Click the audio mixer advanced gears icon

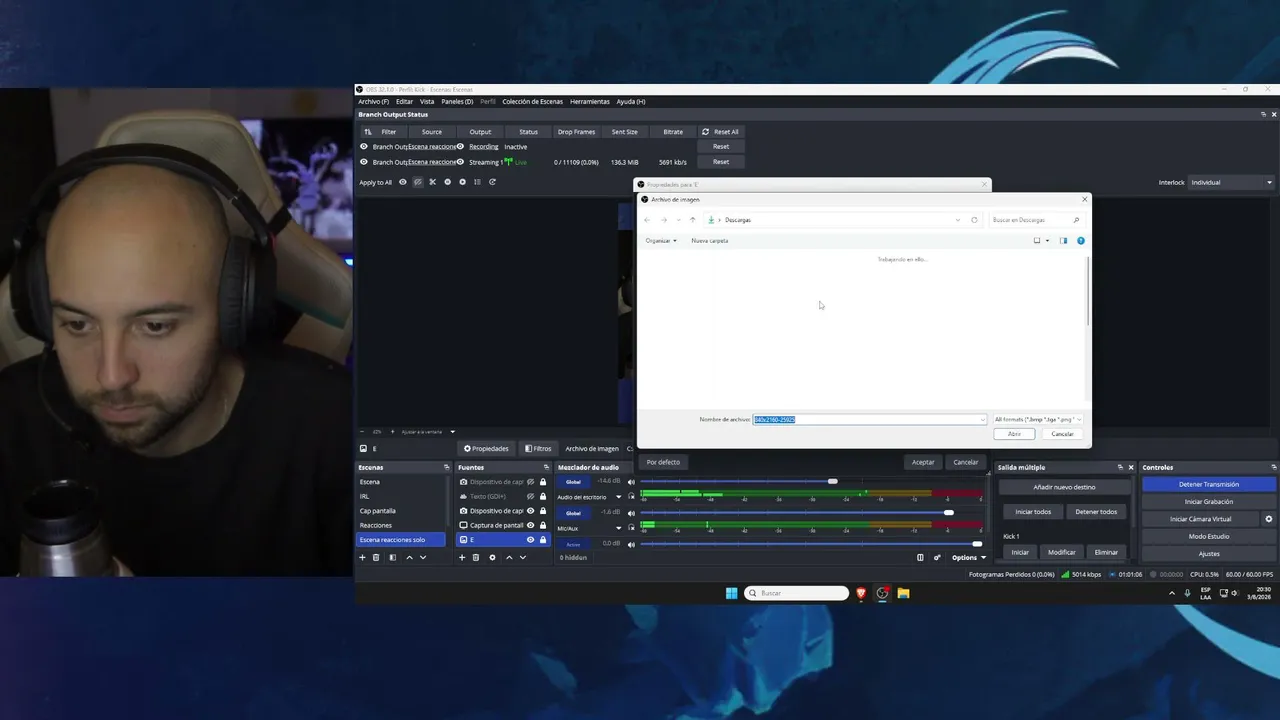(937, 557)
